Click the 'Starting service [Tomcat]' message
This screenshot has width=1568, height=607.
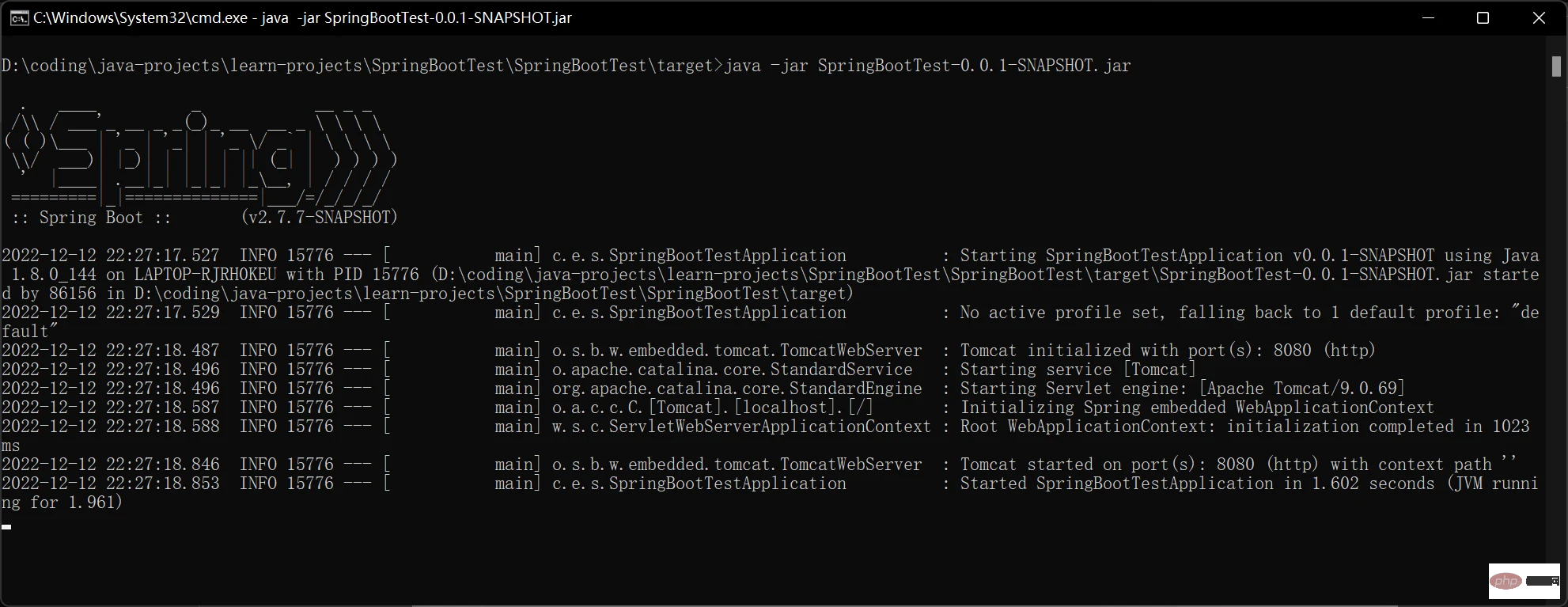1078,370
